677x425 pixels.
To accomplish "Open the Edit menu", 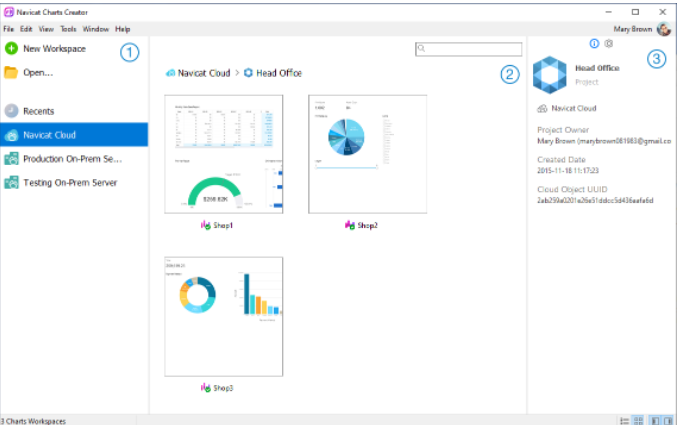I will (26, 29).
